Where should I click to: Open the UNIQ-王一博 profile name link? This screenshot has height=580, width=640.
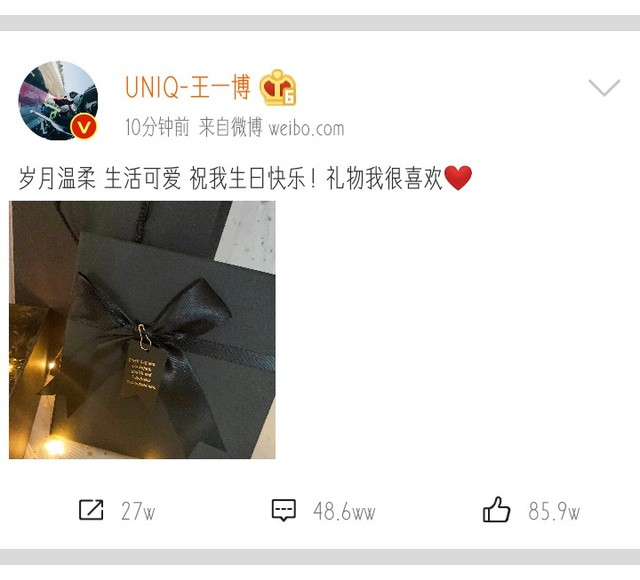(187, 87)
